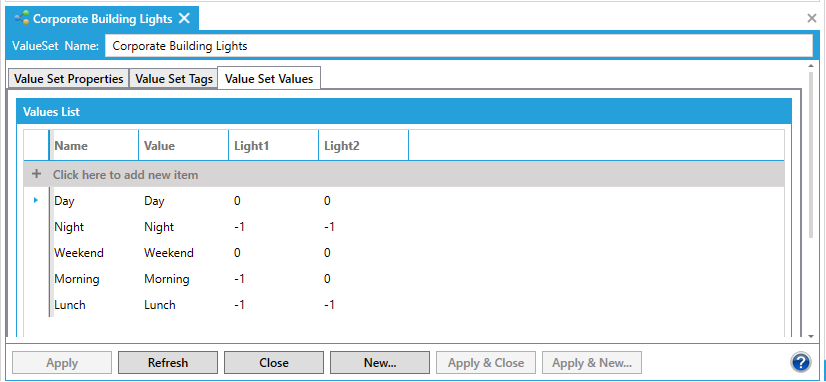
Task: Open the Value Set Tags tab
Action: click(174, 79)
